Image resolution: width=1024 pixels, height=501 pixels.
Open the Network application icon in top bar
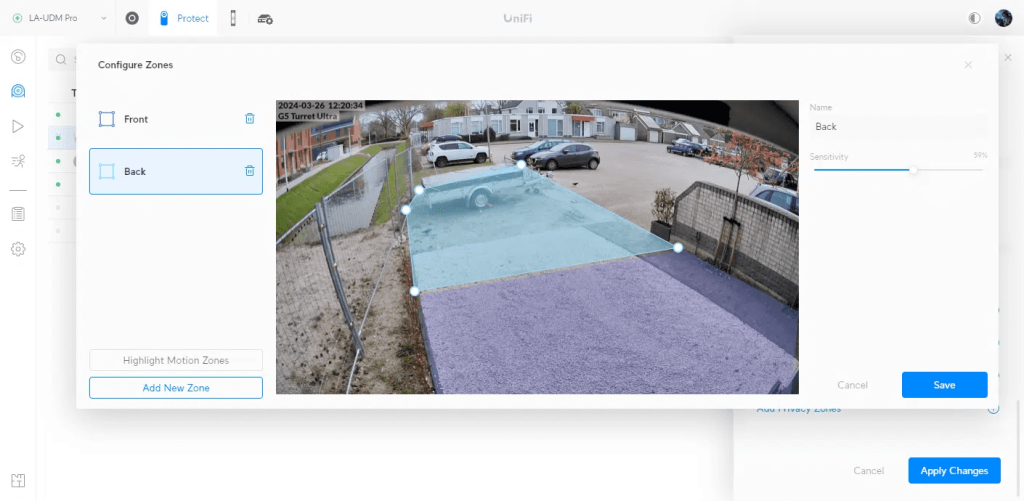(x=132, y=19)
